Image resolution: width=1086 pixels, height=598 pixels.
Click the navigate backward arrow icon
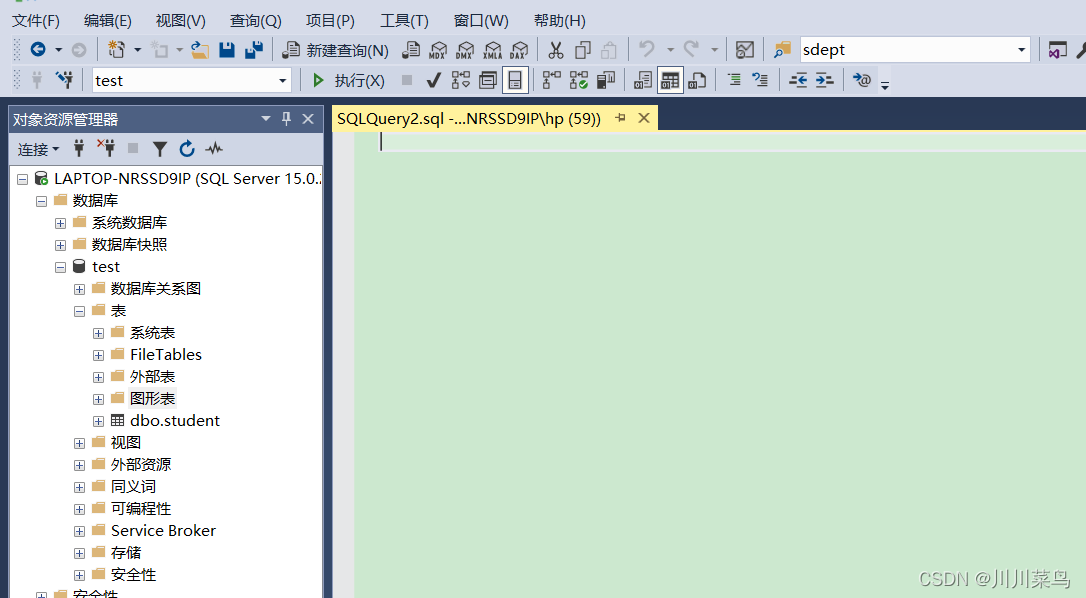pos(38,50)
